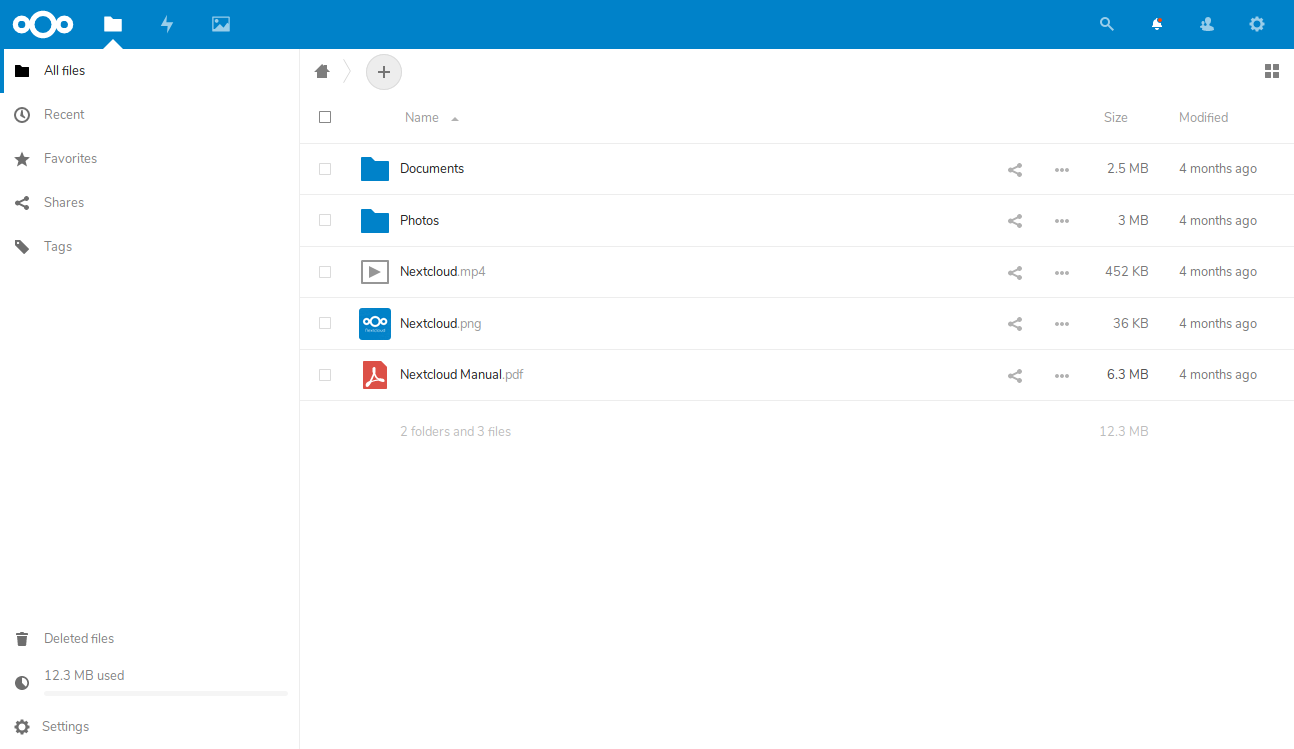Open the Nextcloud.png file name

coord(441,323)
